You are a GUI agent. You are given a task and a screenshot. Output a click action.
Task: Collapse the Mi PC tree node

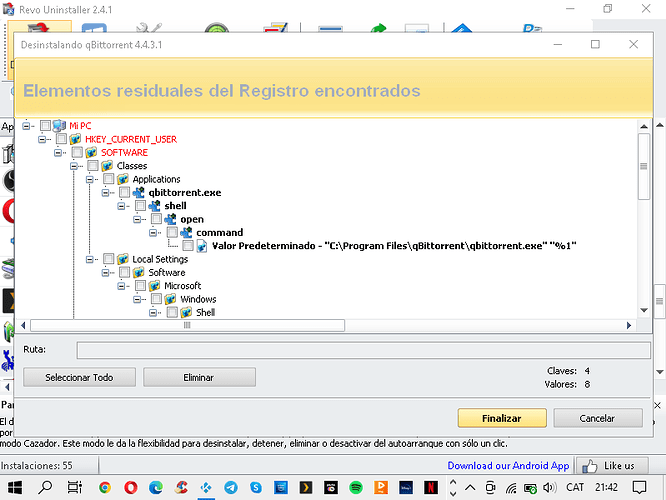pyautogui.click(x=26, y=126)
